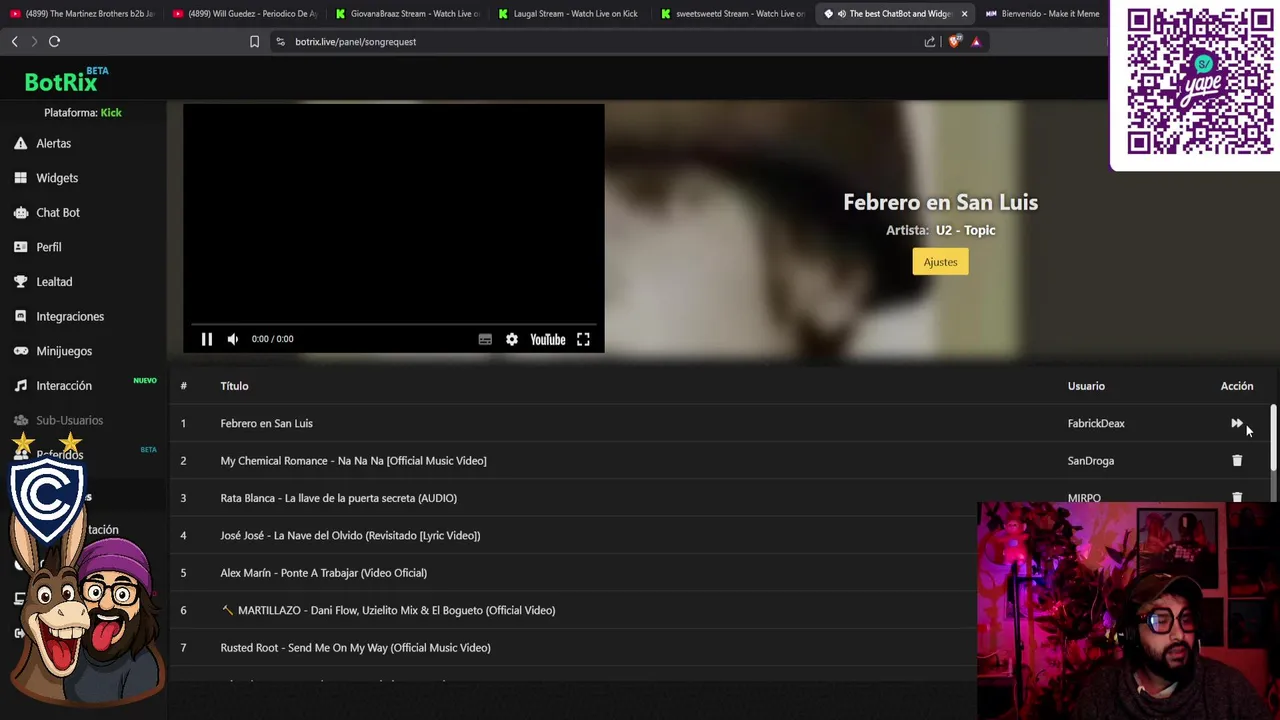
Task: Switch to The Martinez Brothers b2b tab
Action: point(82,14)
